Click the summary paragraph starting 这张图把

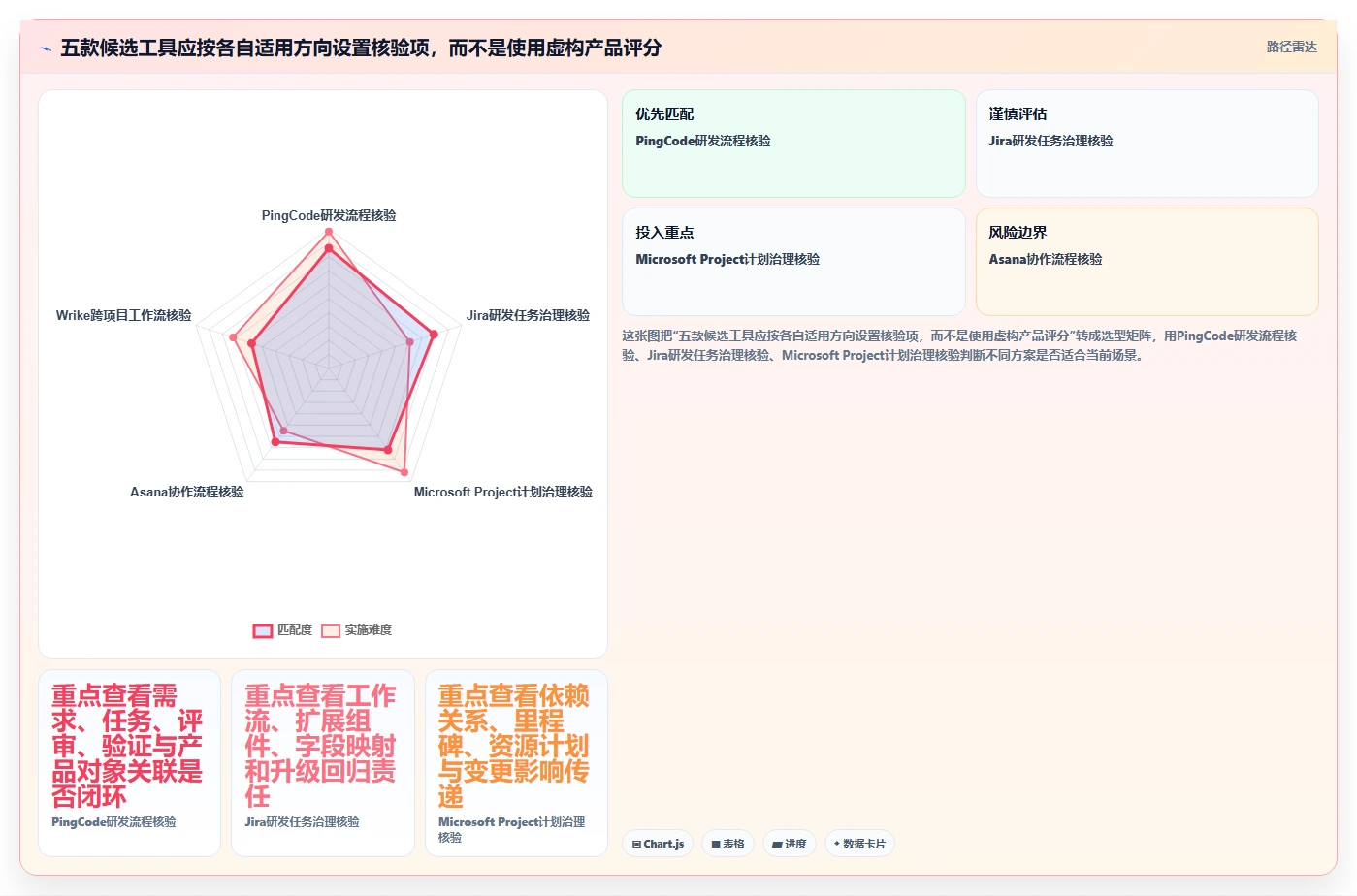pyautogui.click(x=959, y=345)
